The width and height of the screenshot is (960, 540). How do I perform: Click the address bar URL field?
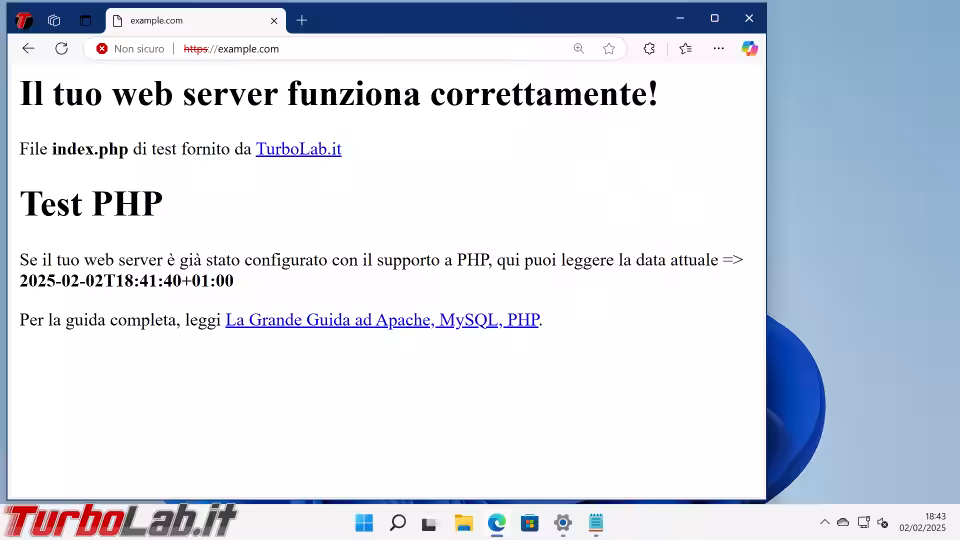click(x=380, y=48)
